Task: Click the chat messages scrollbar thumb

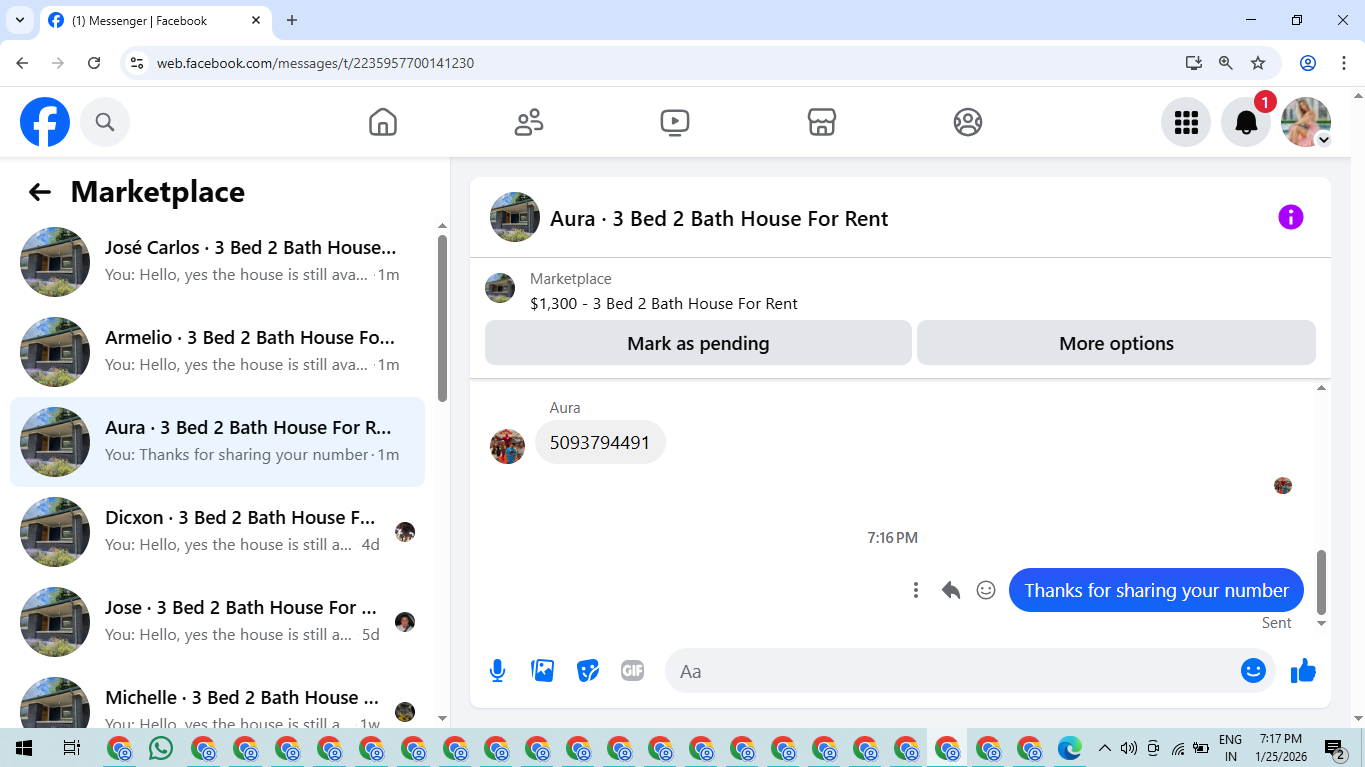Action: [1321, 582]
